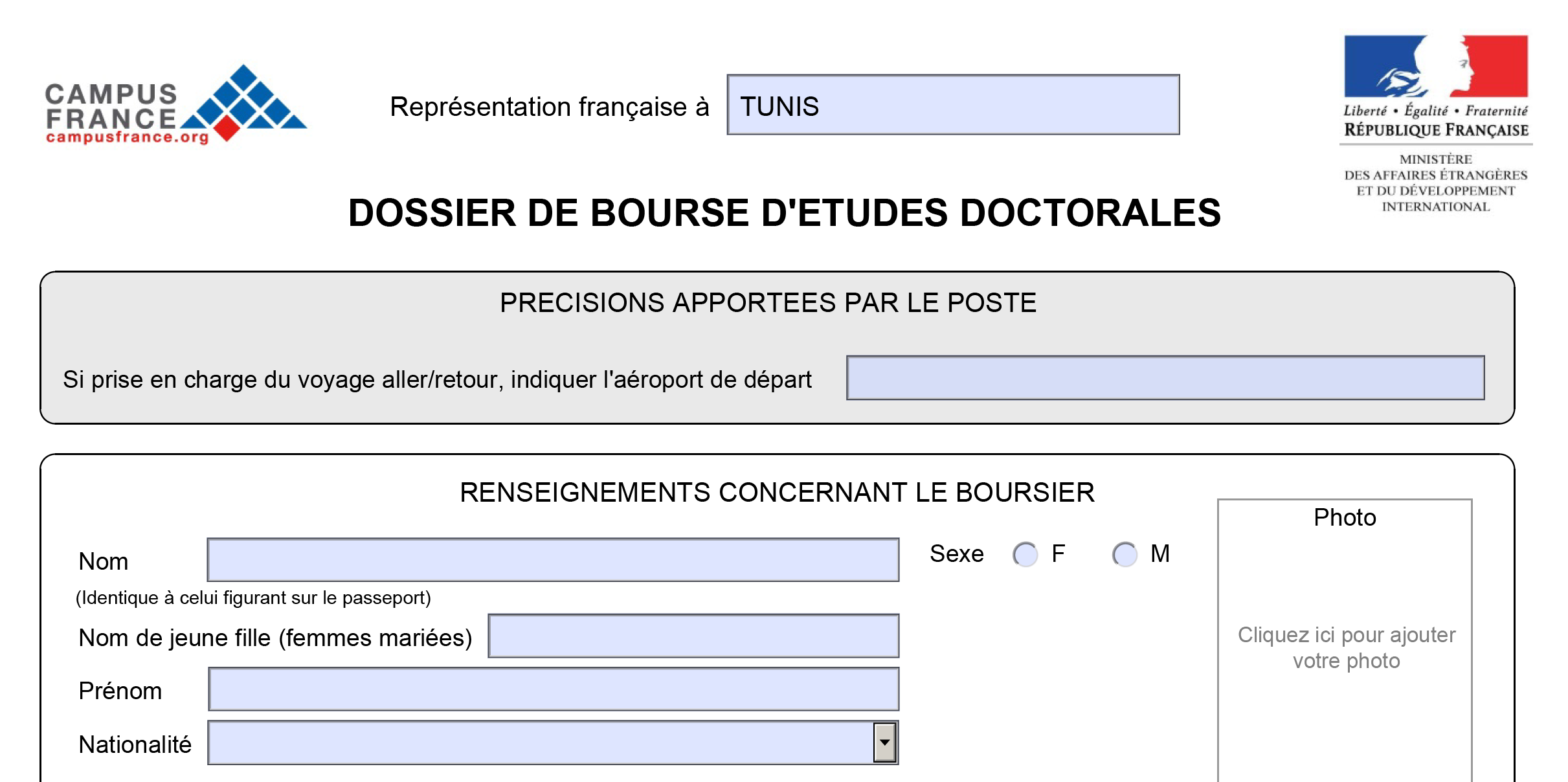The image size is (1568, 782).
Task: Click the passport name note under Nom
Action: [x=253, y=598]
